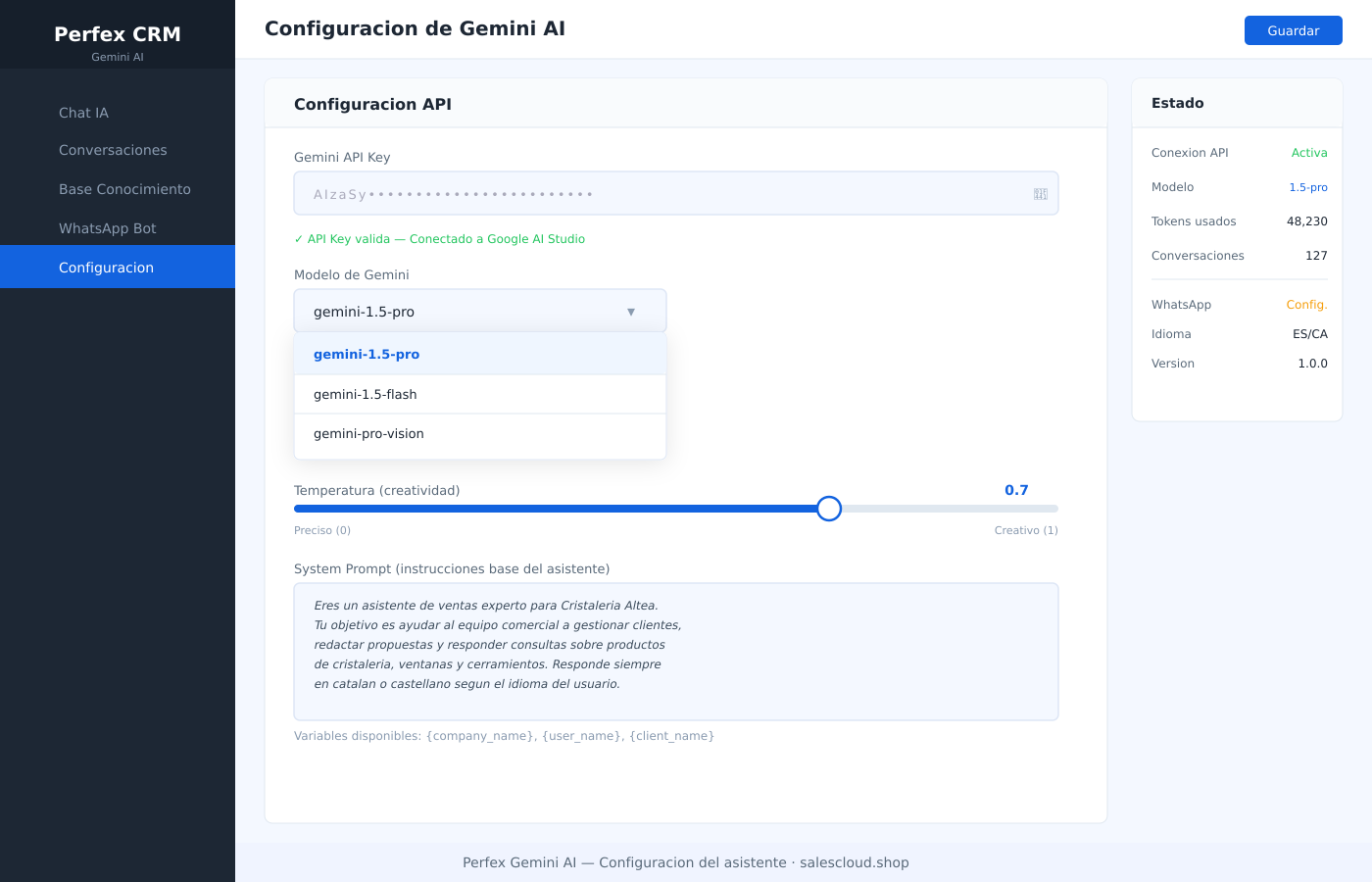Click the Gemini model dropdown arrow
Screen dimensions: 1372x882
(631, 312)
